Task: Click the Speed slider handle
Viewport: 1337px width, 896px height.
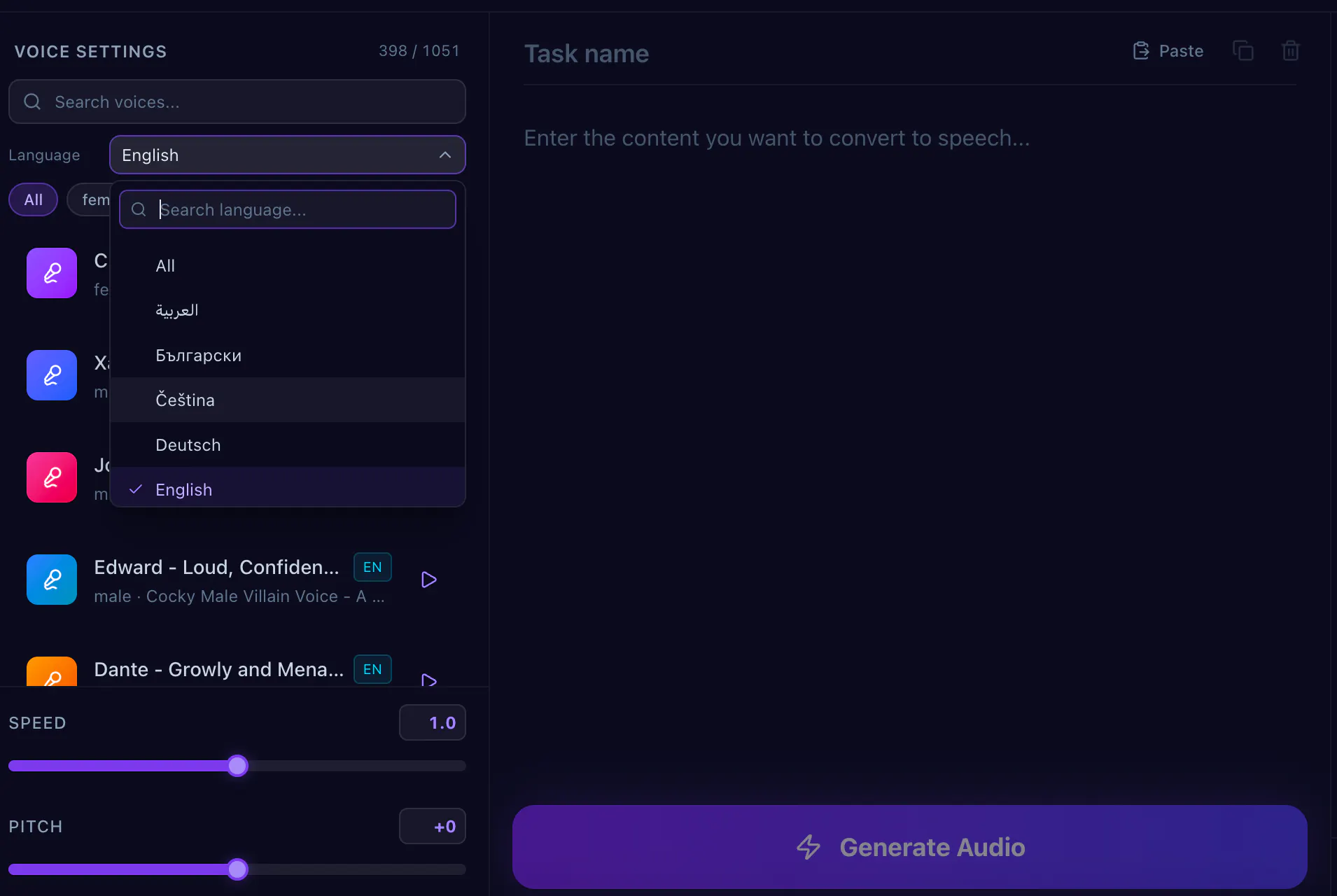Action: tap(237, 766)
